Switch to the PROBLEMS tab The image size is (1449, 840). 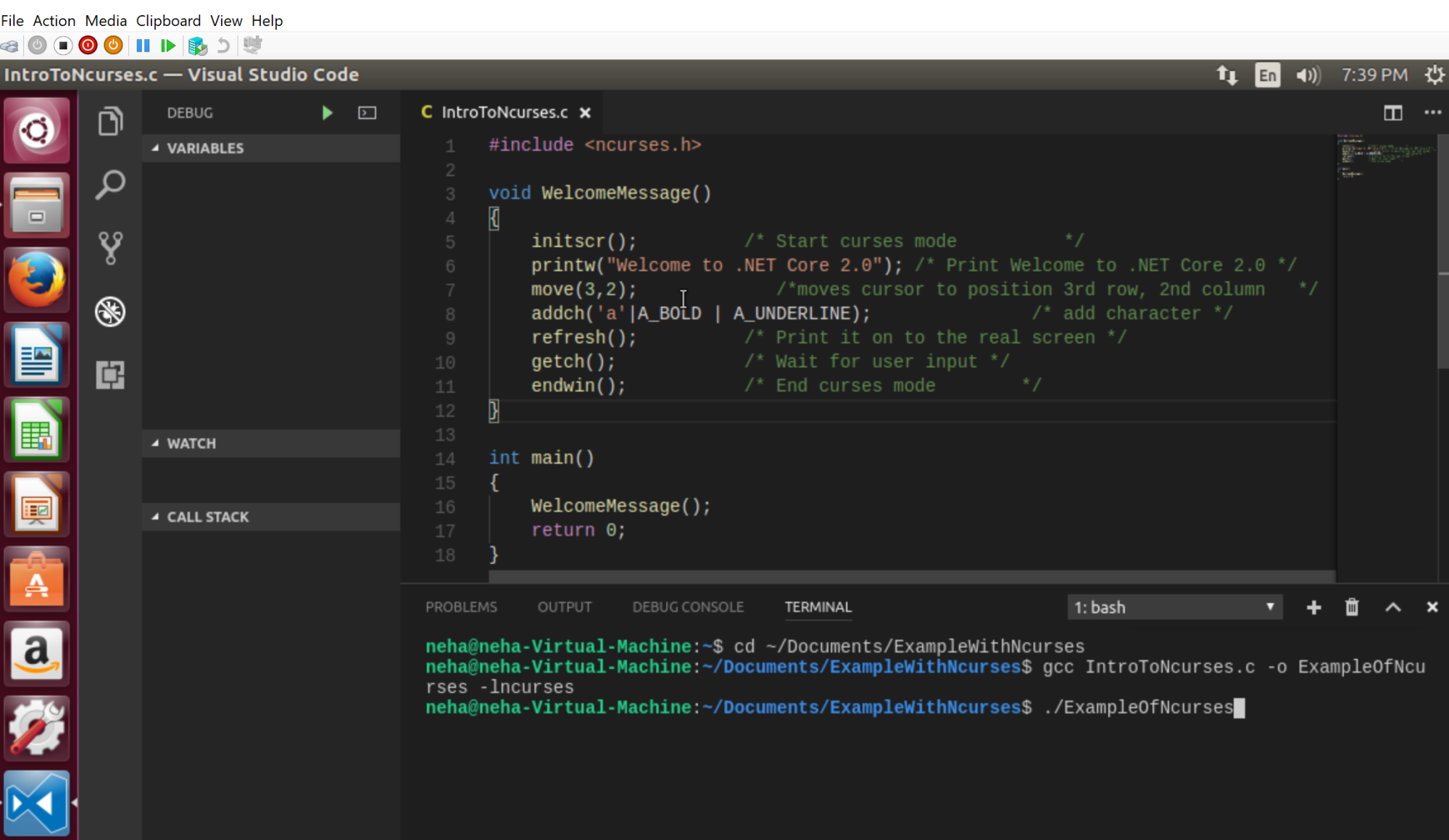pyautogui.click(x=461, y=607)
